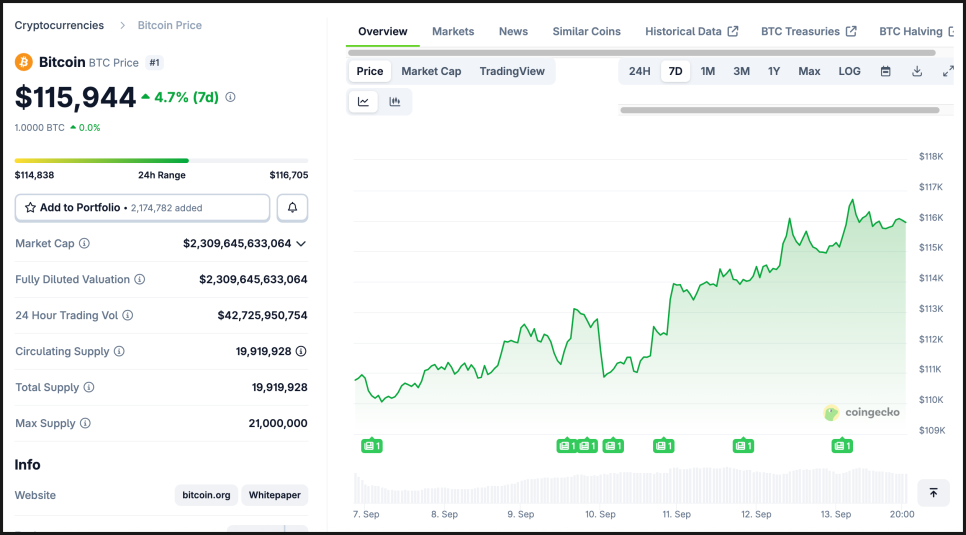Open Total Supply info icon
The height and width of the screenshot is (535, 966).
point(89,387)
